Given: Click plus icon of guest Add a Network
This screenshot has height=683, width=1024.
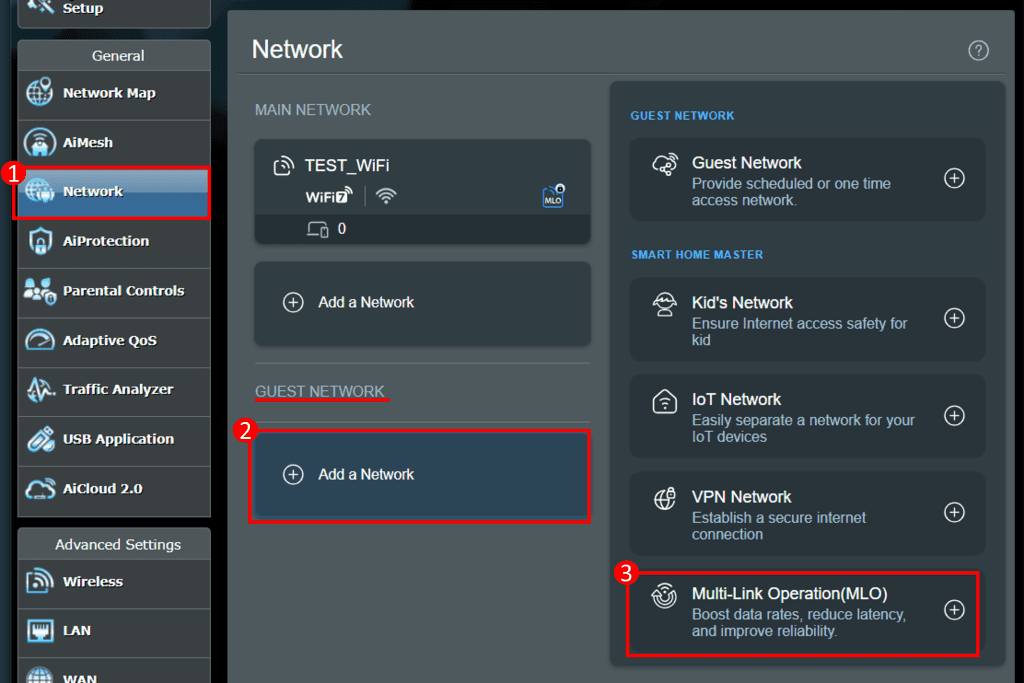Looking at the screenshot, I should pos(293,475).
